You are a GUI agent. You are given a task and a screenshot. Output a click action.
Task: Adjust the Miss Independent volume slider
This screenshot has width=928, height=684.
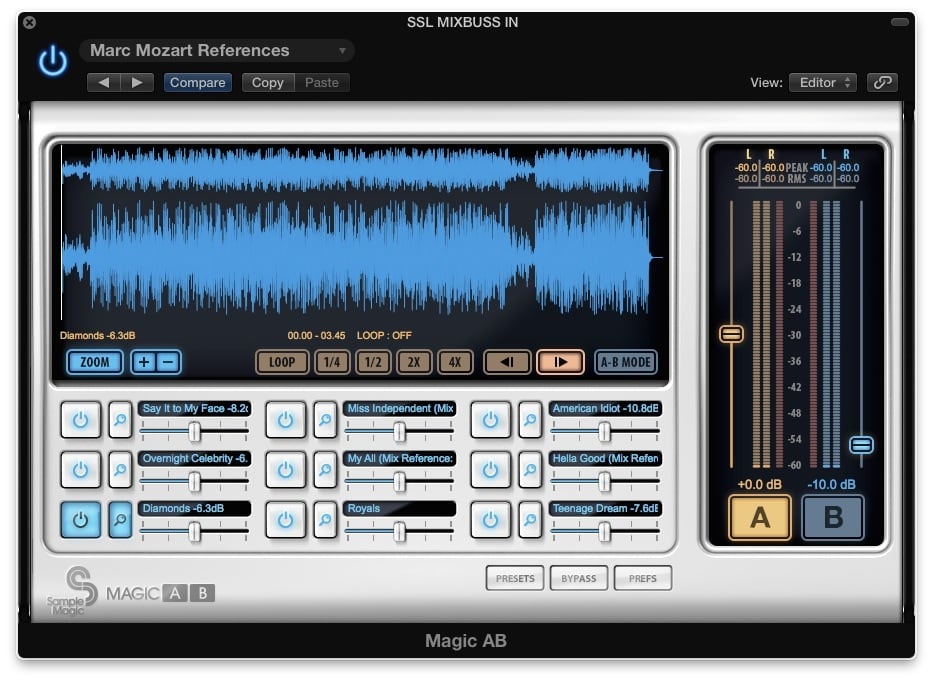[399, 432]
